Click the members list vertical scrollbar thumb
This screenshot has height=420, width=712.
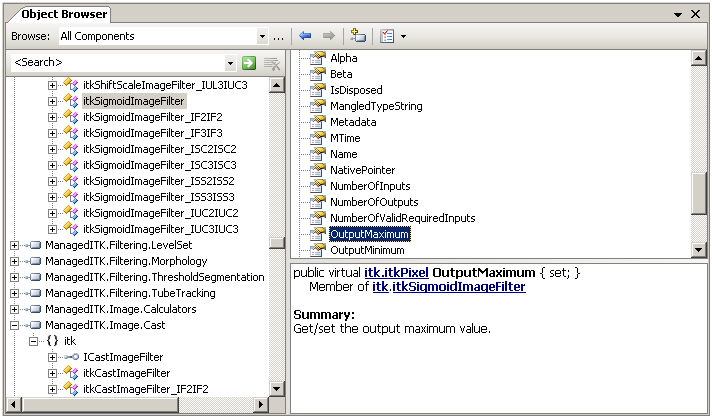[699, 186]
